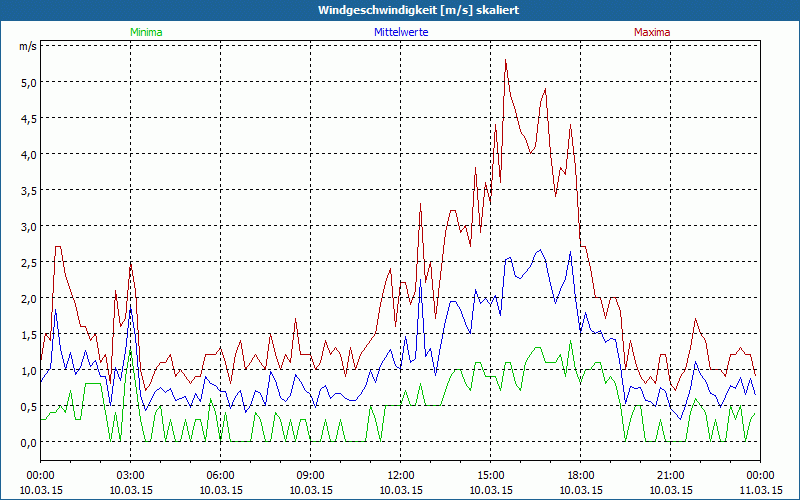Click the 5,0 y-axis value
Screen dimensions: 800x500
point(28,83)
